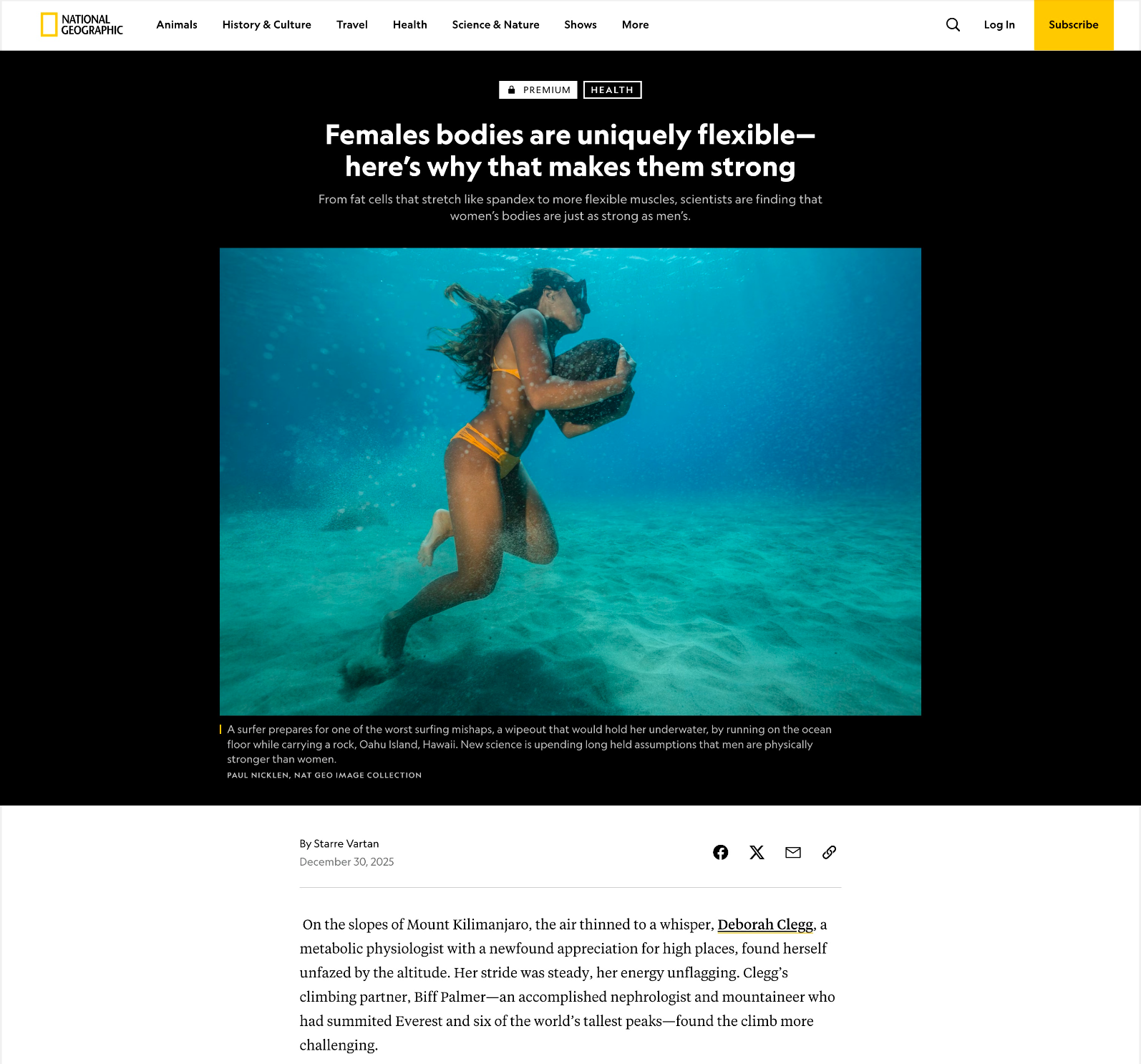Open the Animals menu

point(177,25)
